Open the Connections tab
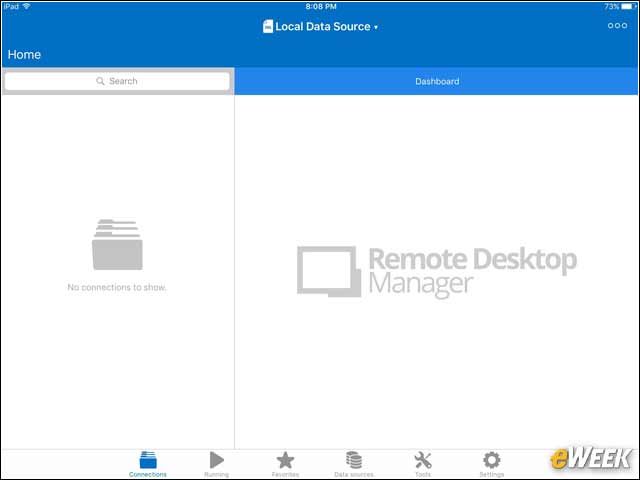The height and width of the screenshot is (480, 640). coord(148,464)
